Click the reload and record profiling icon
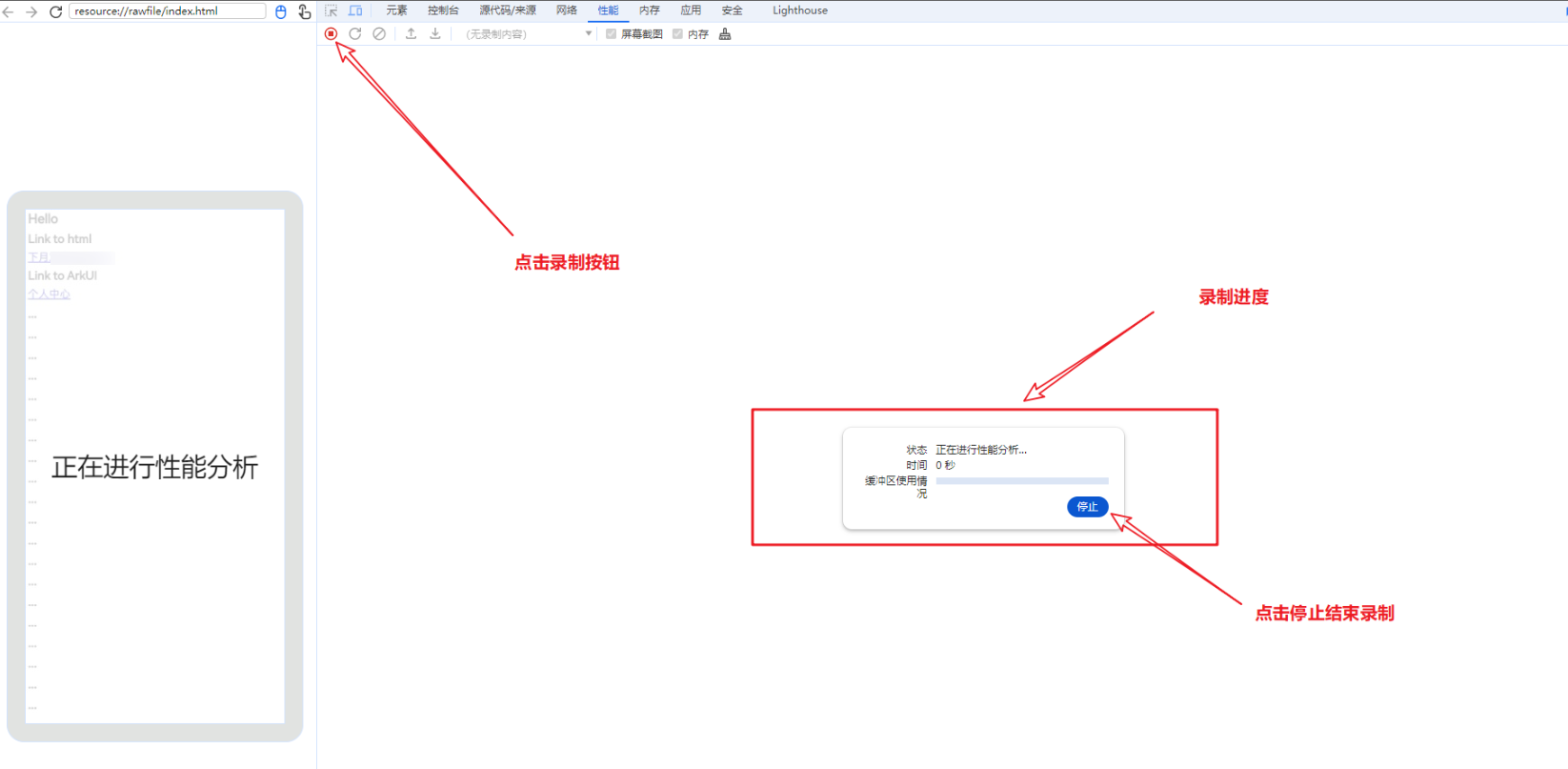 pyautogui.click(x=355, y=33)
